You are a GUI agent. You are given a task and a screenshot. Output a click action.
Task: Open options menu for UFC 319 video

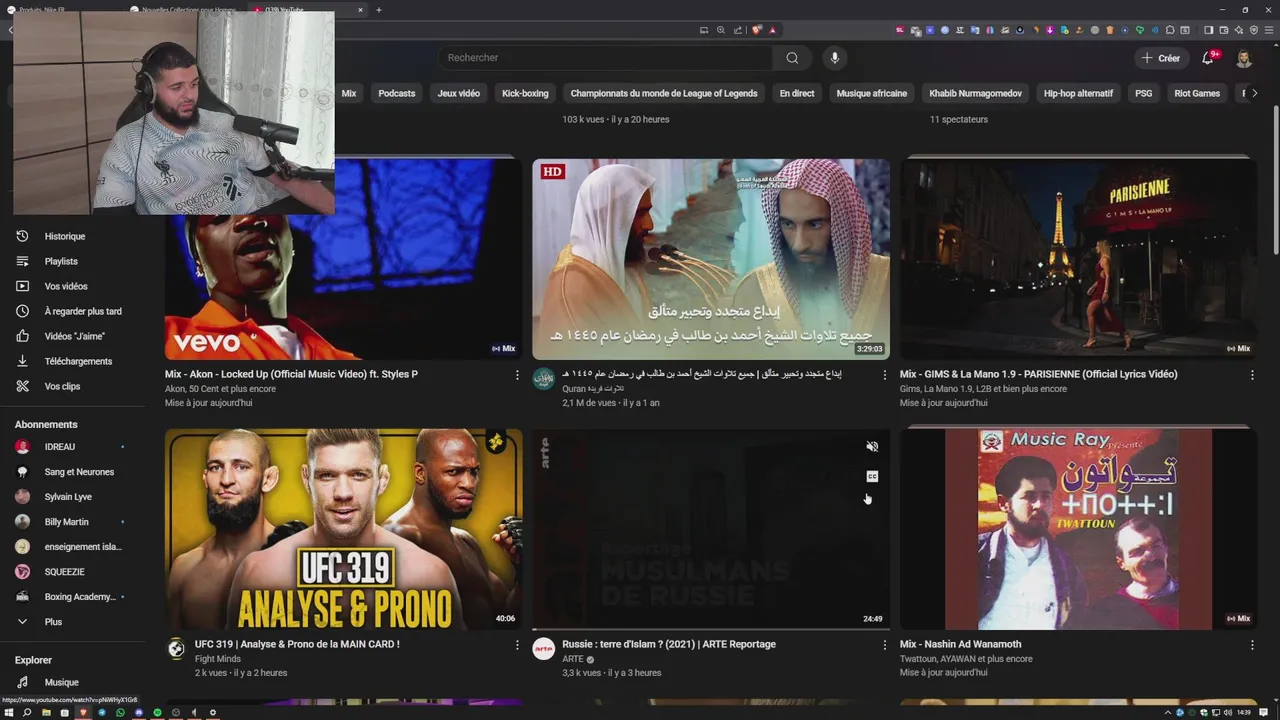517,645
